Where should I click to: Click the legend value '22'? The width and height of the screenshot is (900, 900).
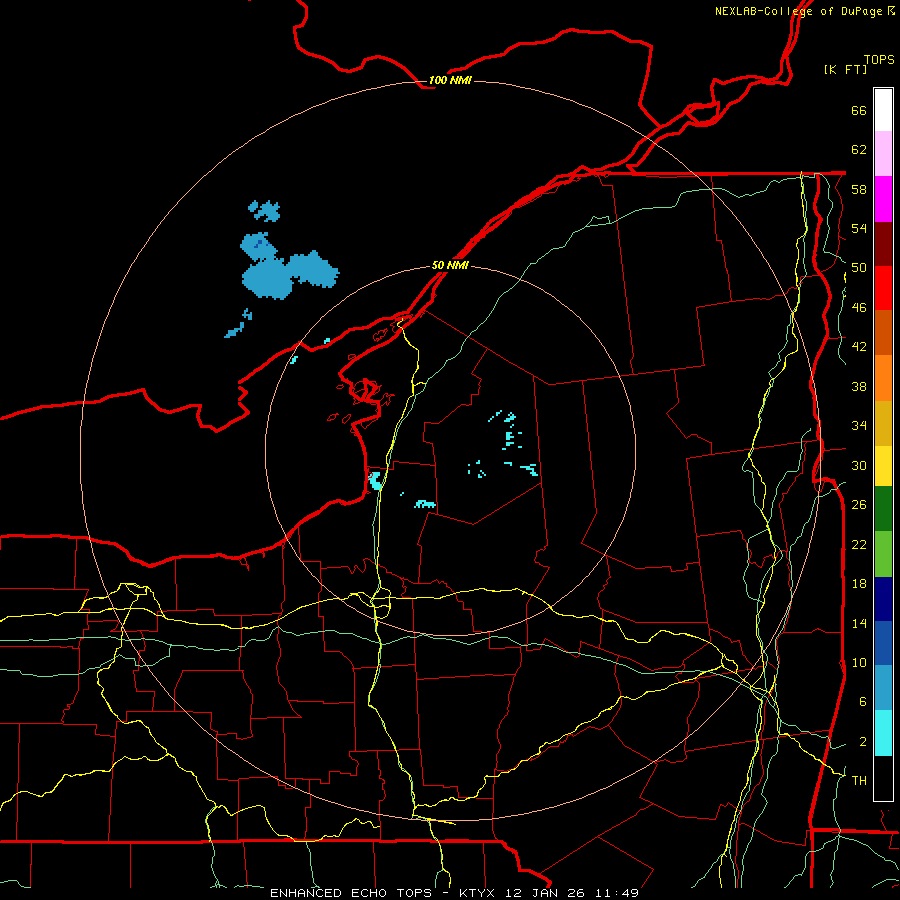pos(859,544)
